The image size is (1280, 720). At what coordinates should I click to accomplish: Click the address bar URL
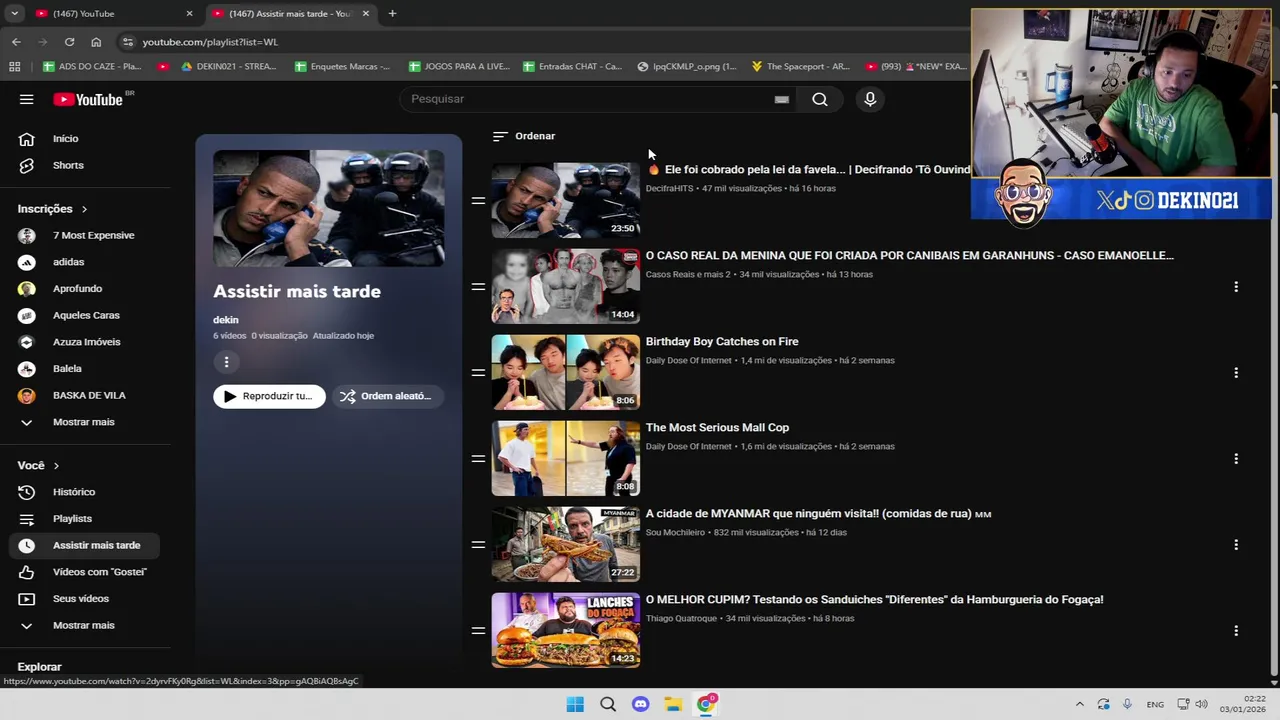210,42
